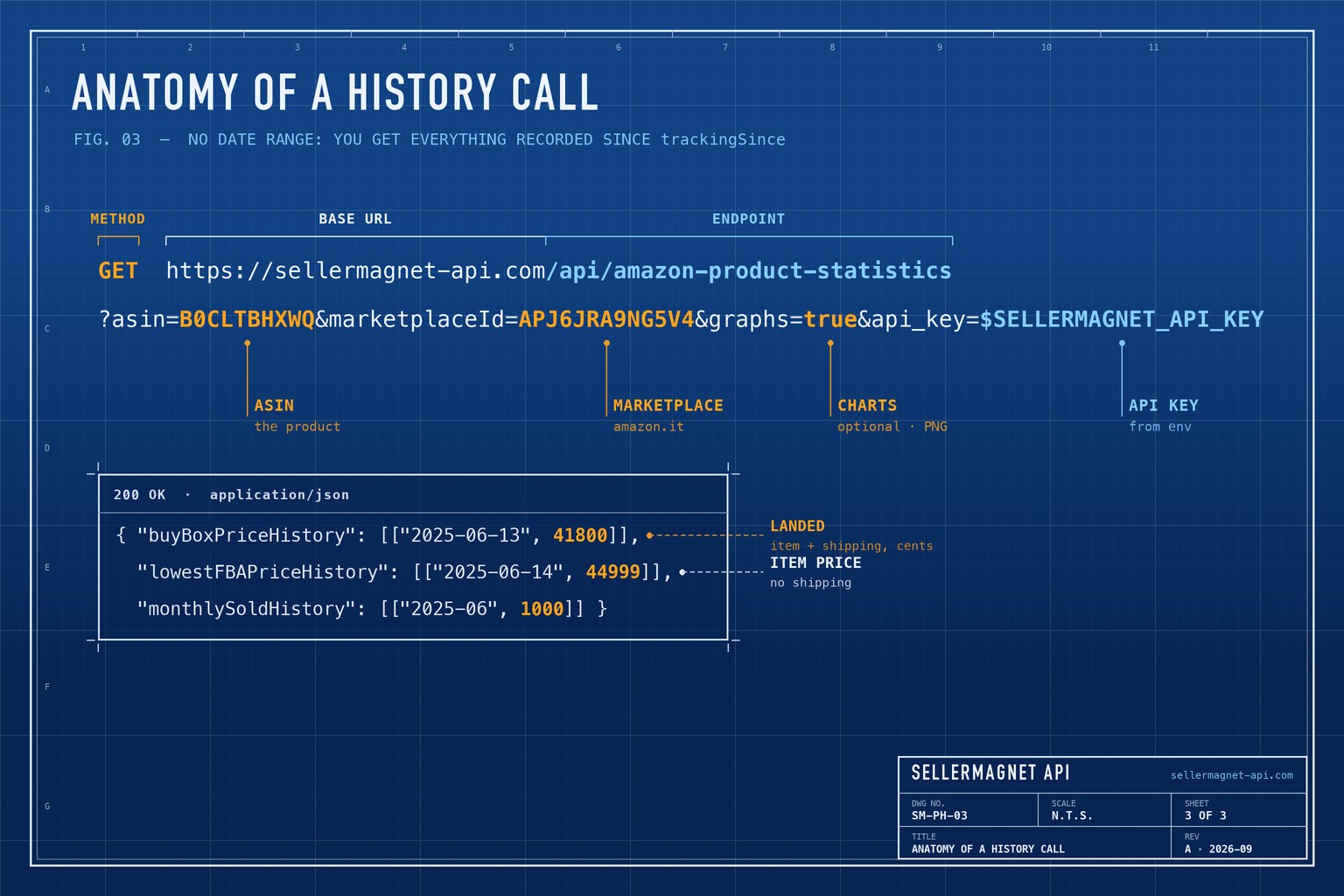Click the "LANDED" callout label

[797, 526]
